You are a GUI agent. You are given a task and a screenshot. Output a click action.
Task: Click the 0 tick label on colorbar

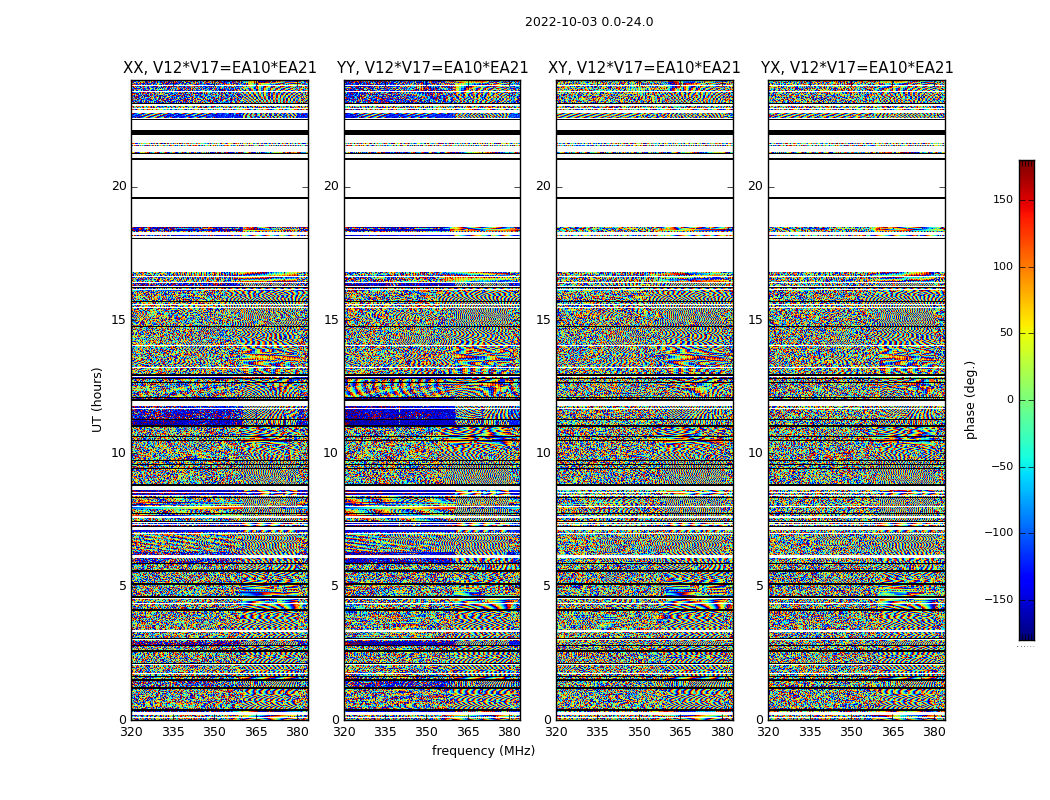tap(1010, 400)
